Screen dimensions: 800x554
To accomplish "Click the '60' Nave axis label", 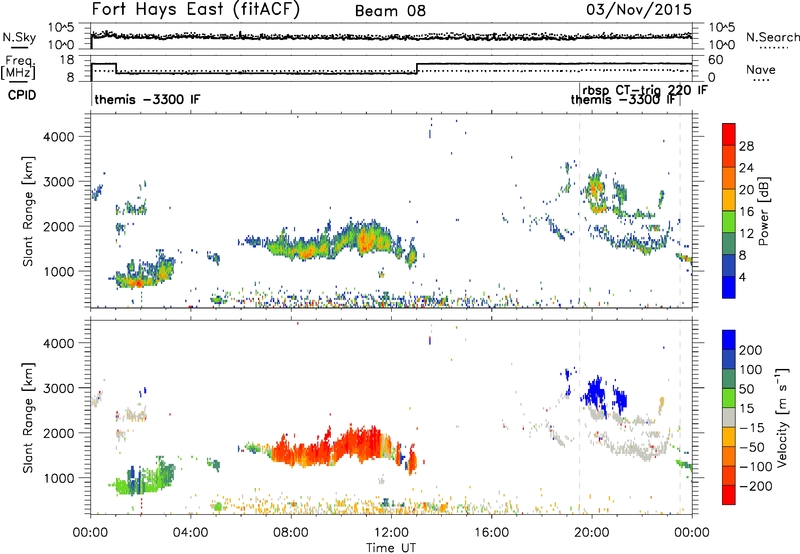I will click(715, 60).
